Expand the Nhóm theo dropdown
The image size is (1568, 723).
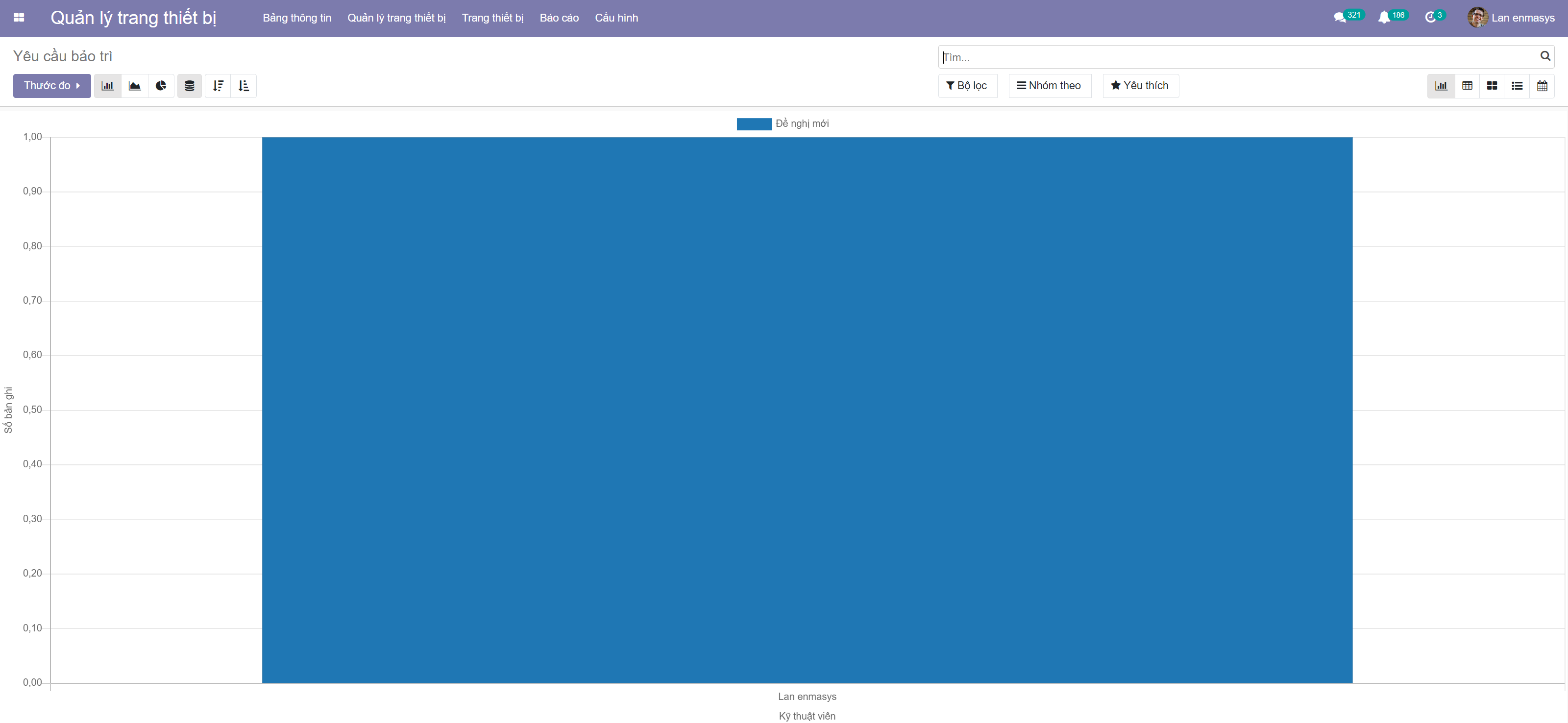(1049, 86)
